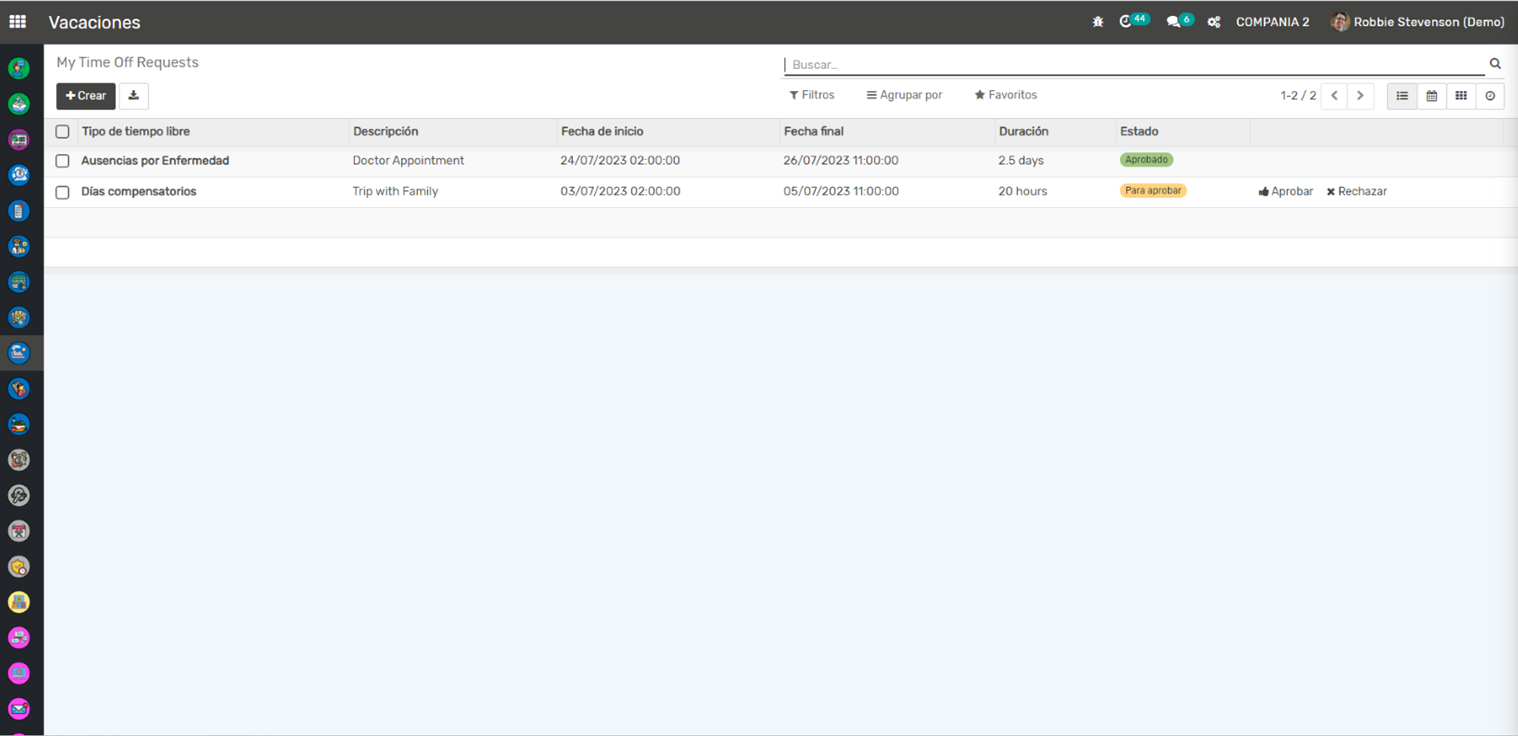The width and height of the screenshot is (1518, 736).
Task: Click Aprobar on the Días compensatorios row
Action: (1286, 191)
